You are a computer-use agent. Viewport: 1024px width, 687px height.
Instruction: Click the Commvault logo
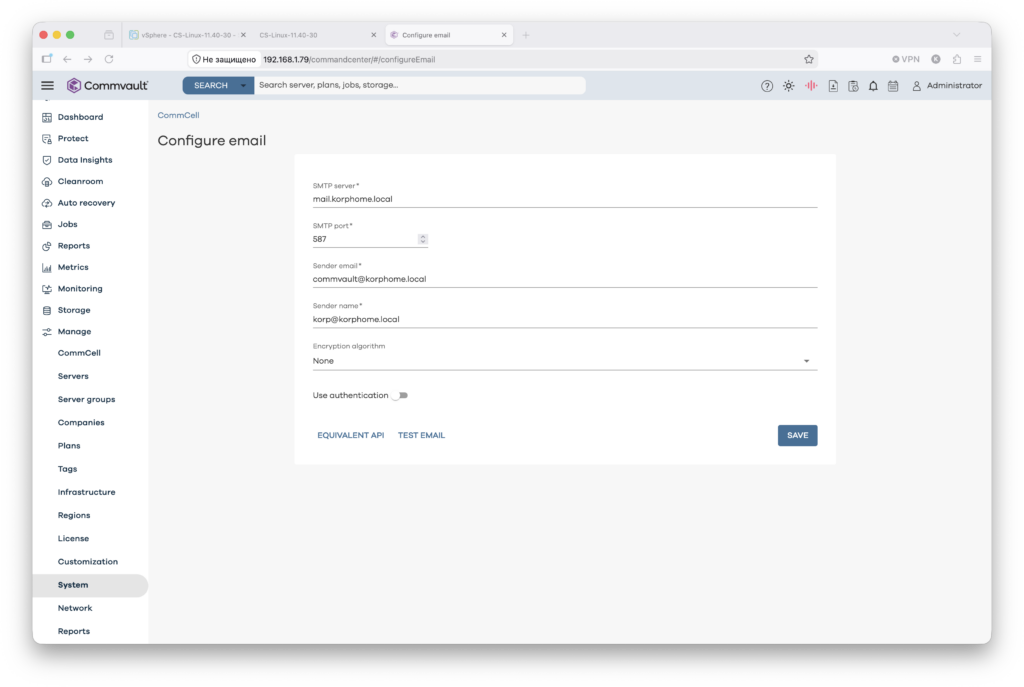108,86
